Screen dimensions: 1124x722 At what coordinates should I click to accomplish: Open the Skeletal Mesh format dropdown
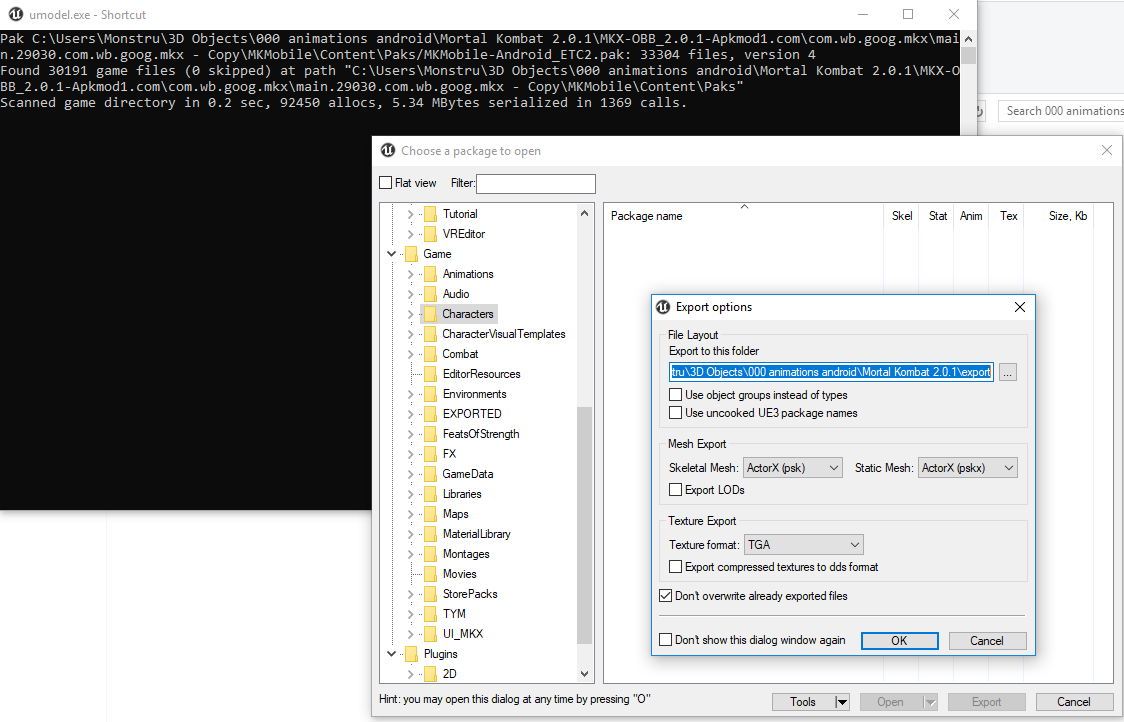[x=793, y=467]
